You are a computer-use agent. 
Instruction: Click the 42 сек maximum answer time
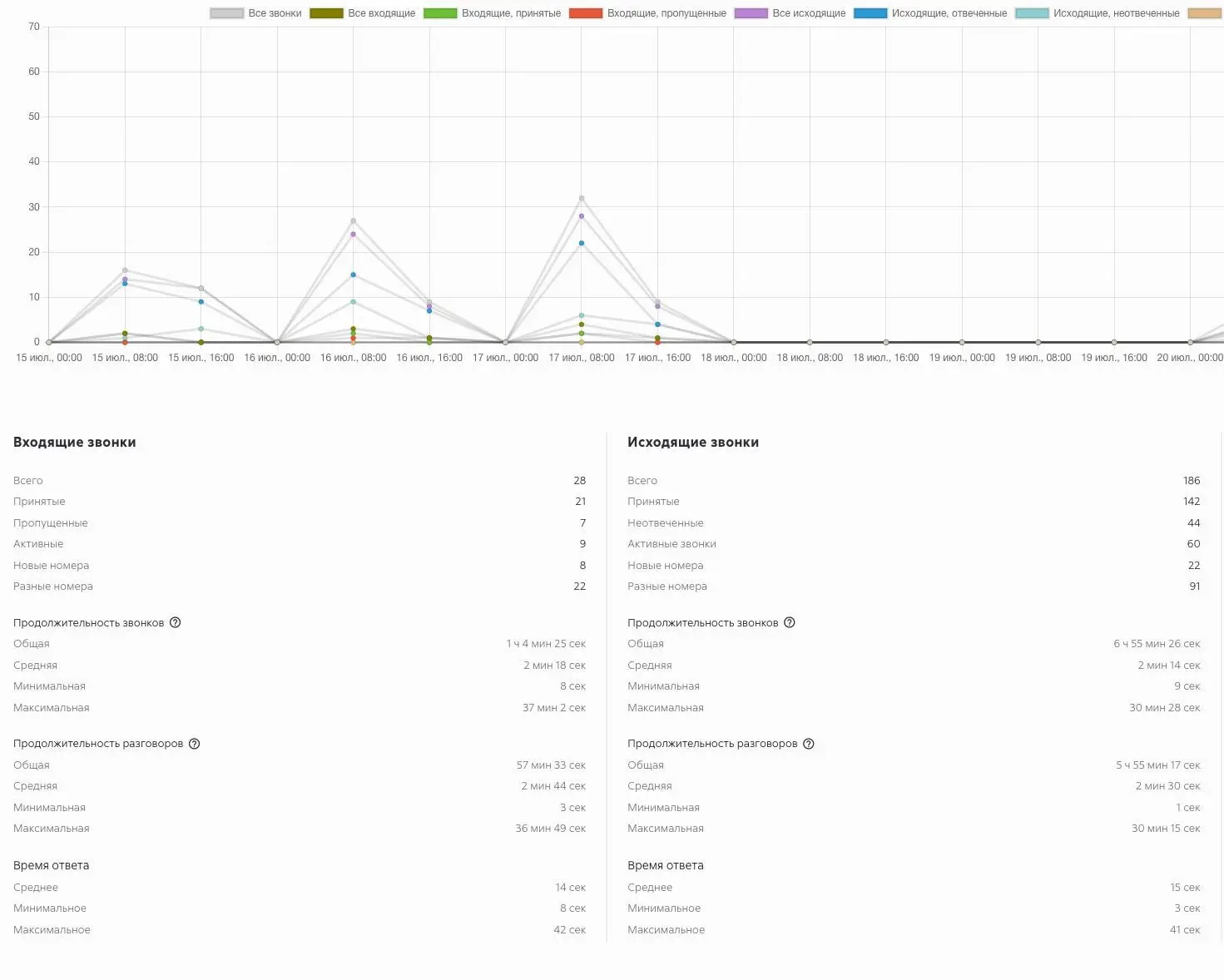(x=569, y=930)
